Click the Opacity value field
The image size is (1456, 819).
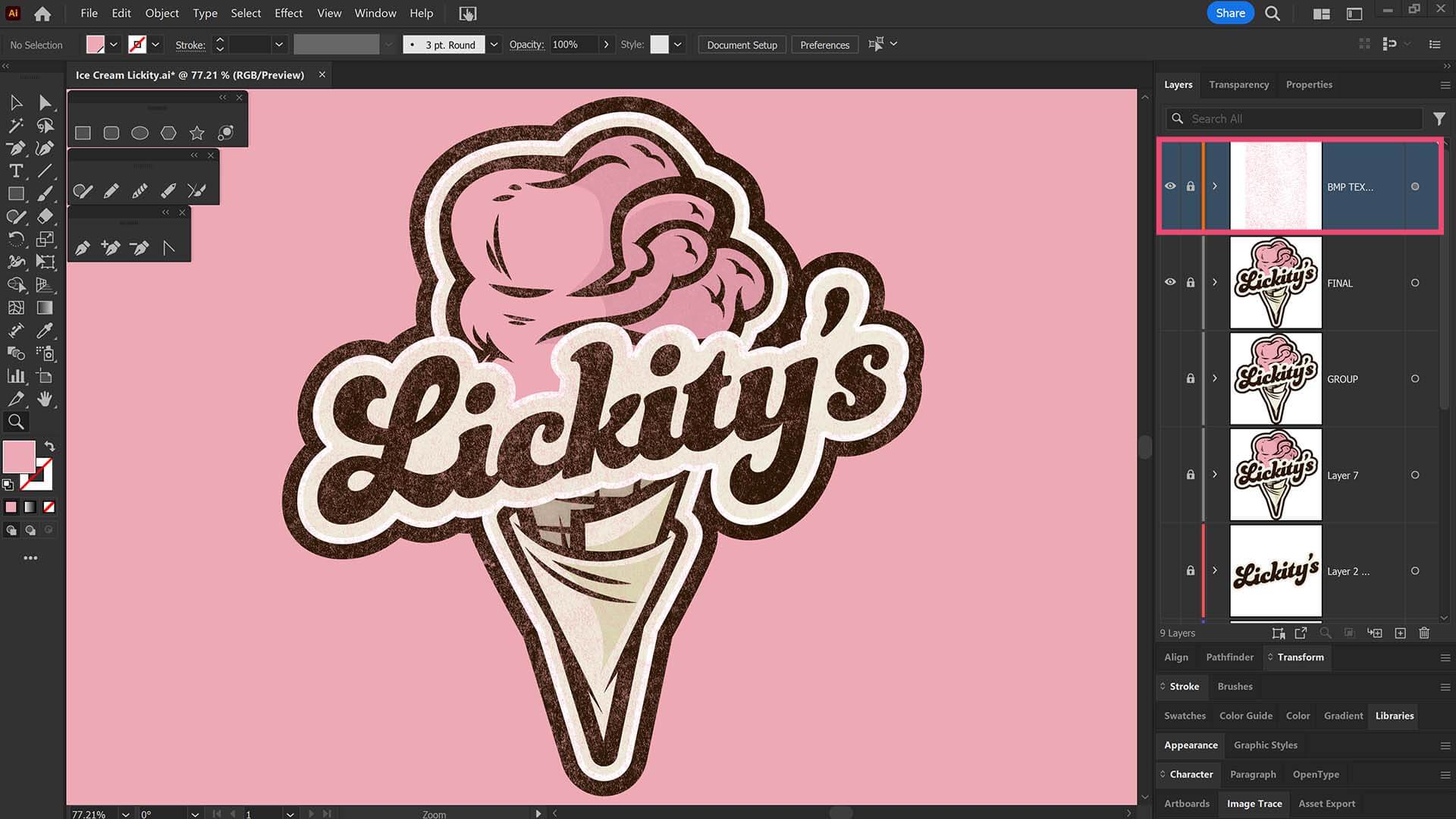click(573, 45)
